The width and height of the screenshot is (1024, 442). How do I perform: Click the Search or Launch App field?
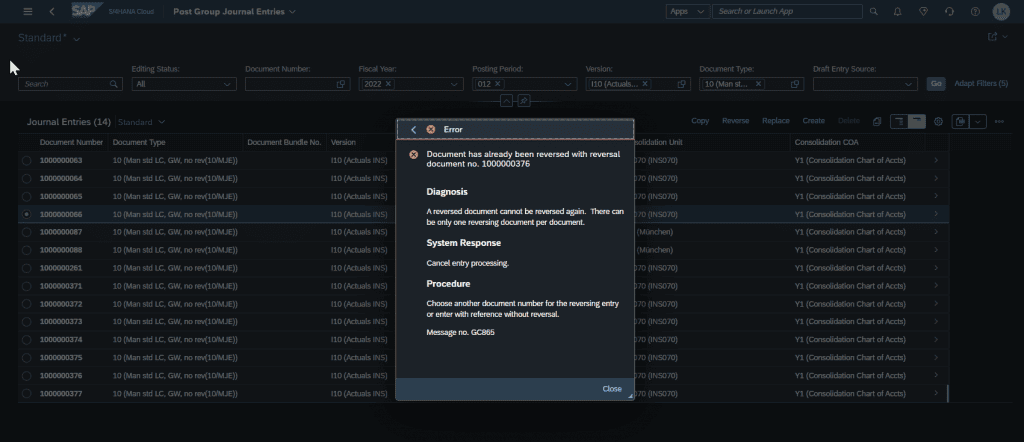[x=788, y=12]
